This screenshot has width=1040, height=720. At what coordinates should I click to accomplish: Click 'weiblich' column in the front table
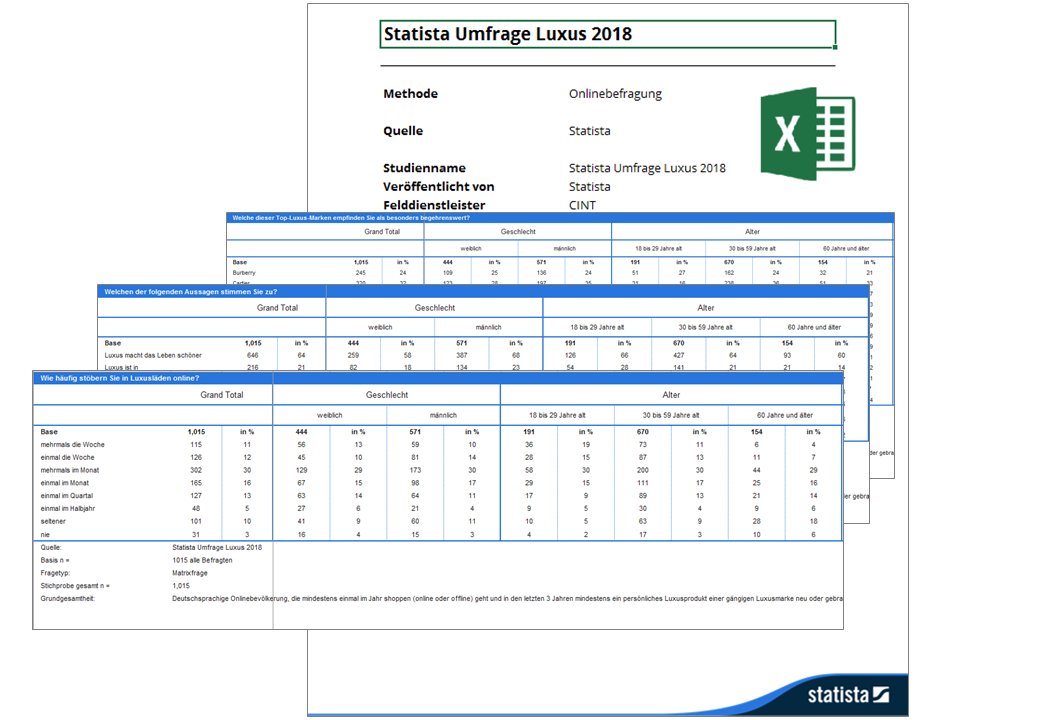point(330,415)
